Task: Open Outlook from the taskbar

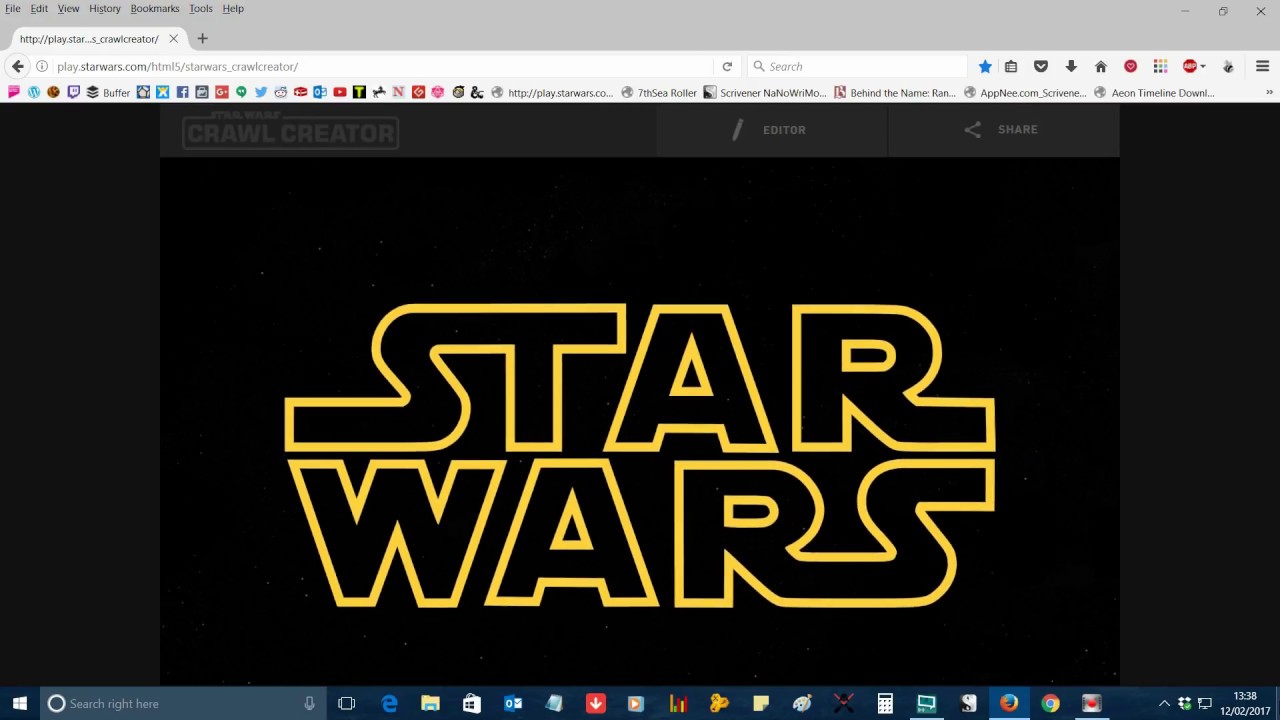Action: click(513, 703)
